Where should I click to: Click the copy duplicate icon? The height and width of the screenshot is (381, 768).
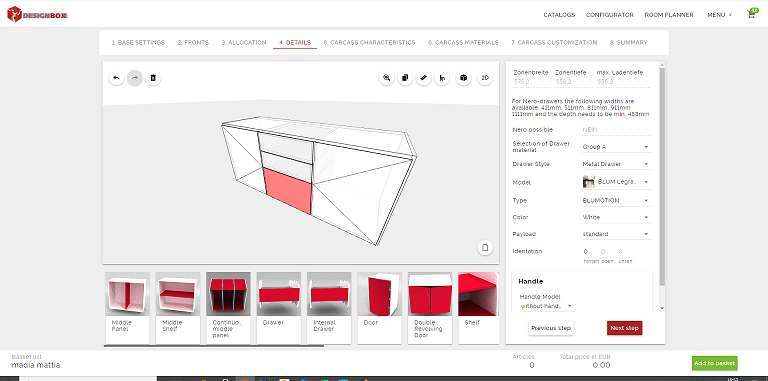(405, 78)
